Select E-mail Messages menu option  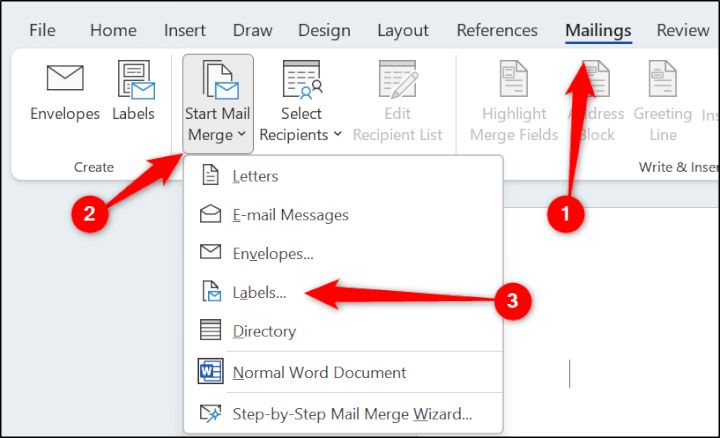click(x=290, y=215)
